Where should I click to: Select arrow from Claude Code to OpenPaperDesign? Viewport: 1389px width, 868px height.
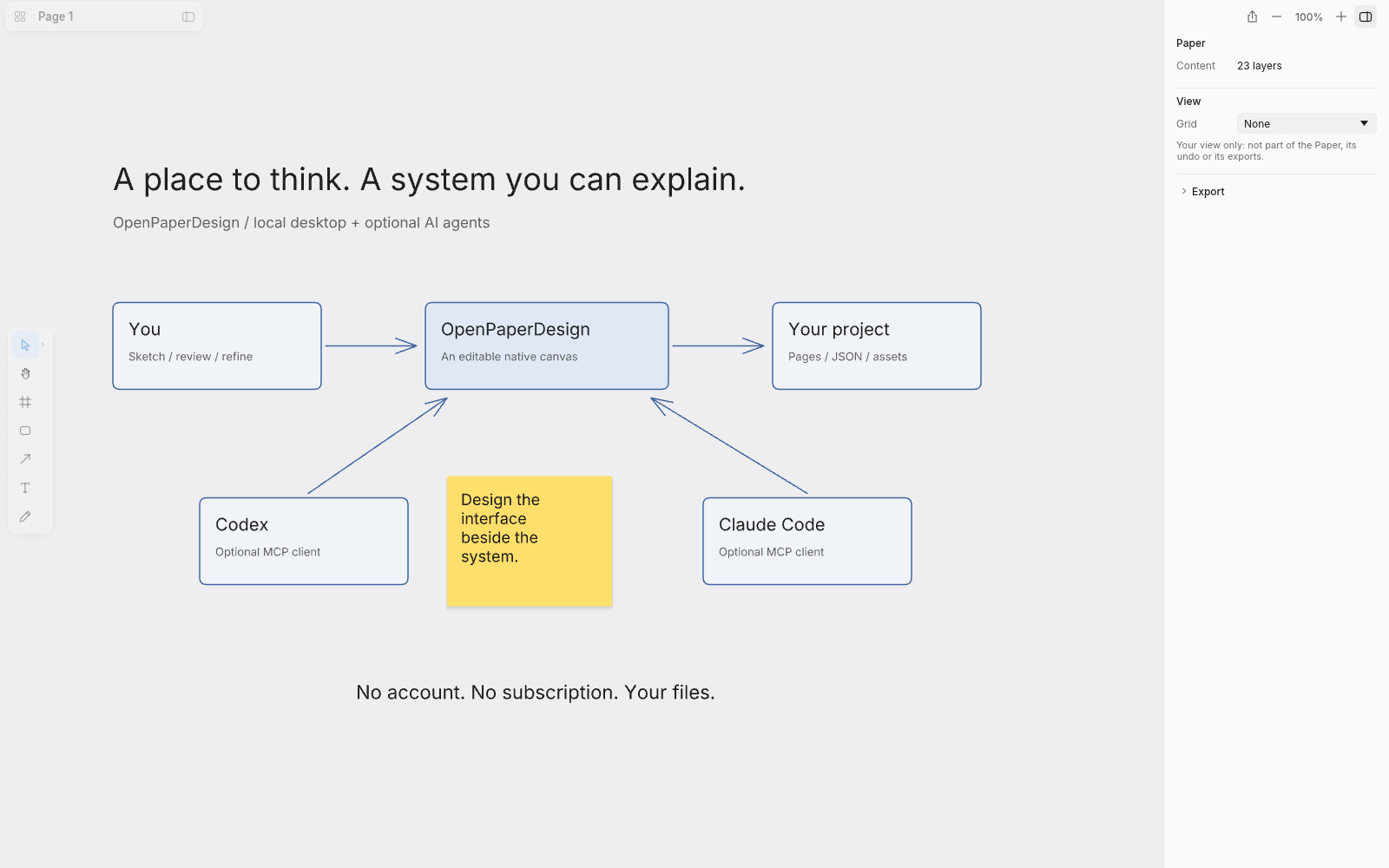pyautogui.click(x=729, y=446)
